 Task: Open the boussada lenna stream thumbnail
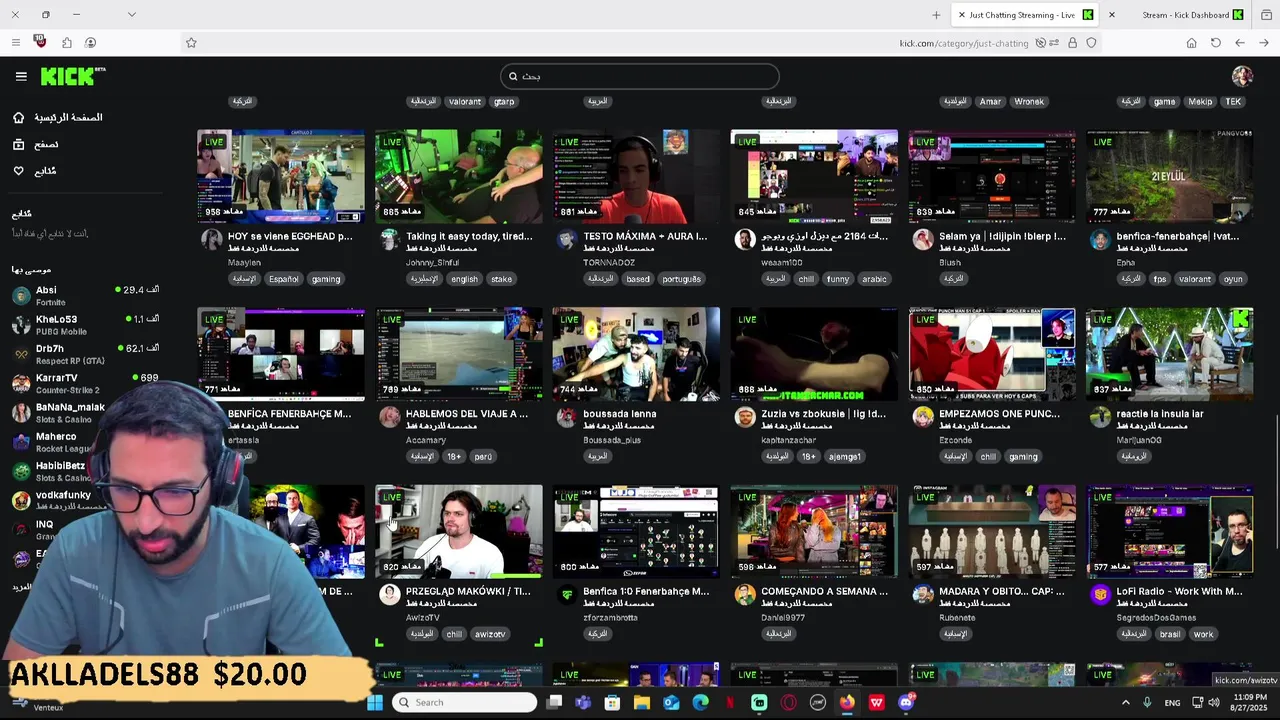pyautogui.click(x=636, y=354)
